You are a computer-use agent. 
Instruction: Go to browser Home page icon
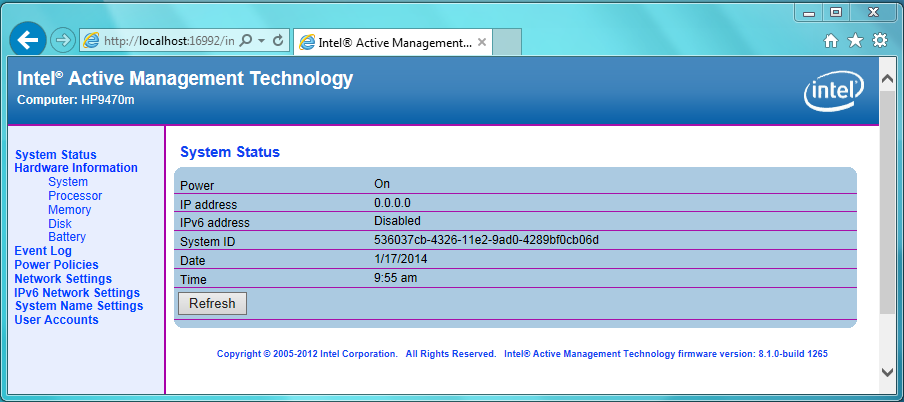[831, 40]
